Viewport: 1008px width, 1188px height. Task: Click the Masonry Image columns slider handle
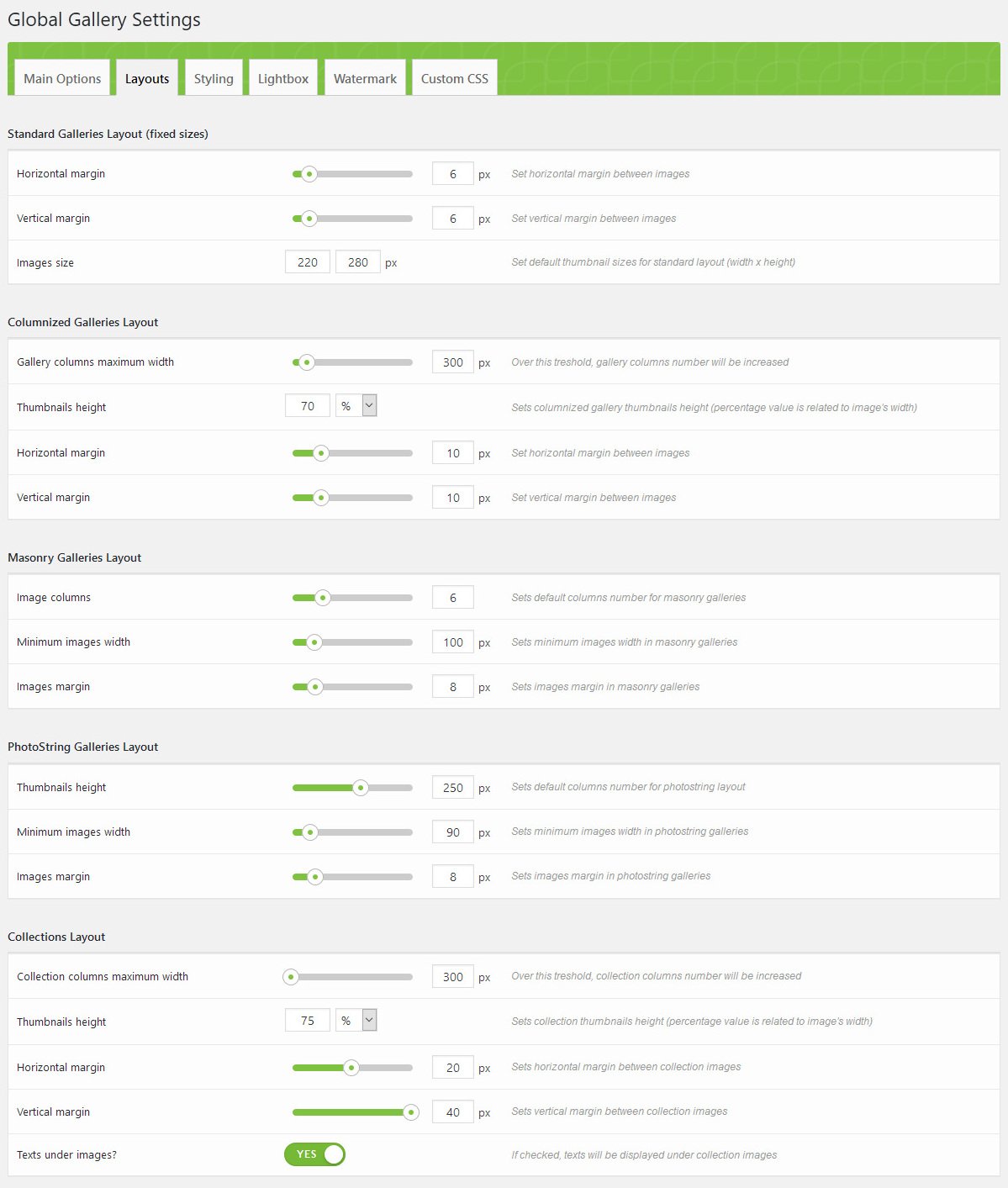click(x=322, y=598)
